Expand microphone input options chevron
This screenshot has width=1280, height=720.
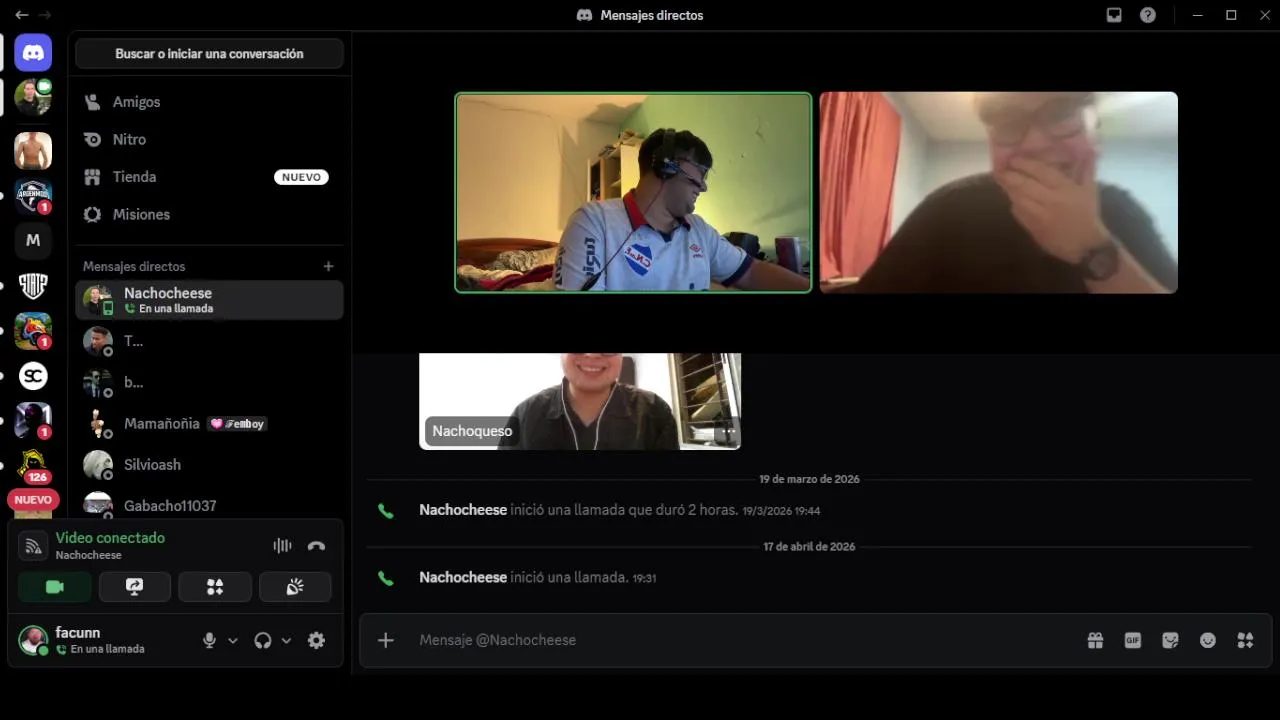(233, 641)
